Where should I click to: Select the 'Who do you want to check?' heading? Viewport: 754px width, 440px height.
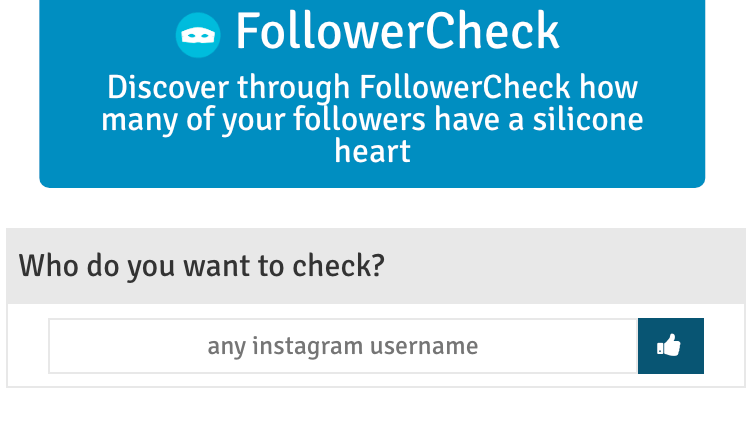[201, 265]
